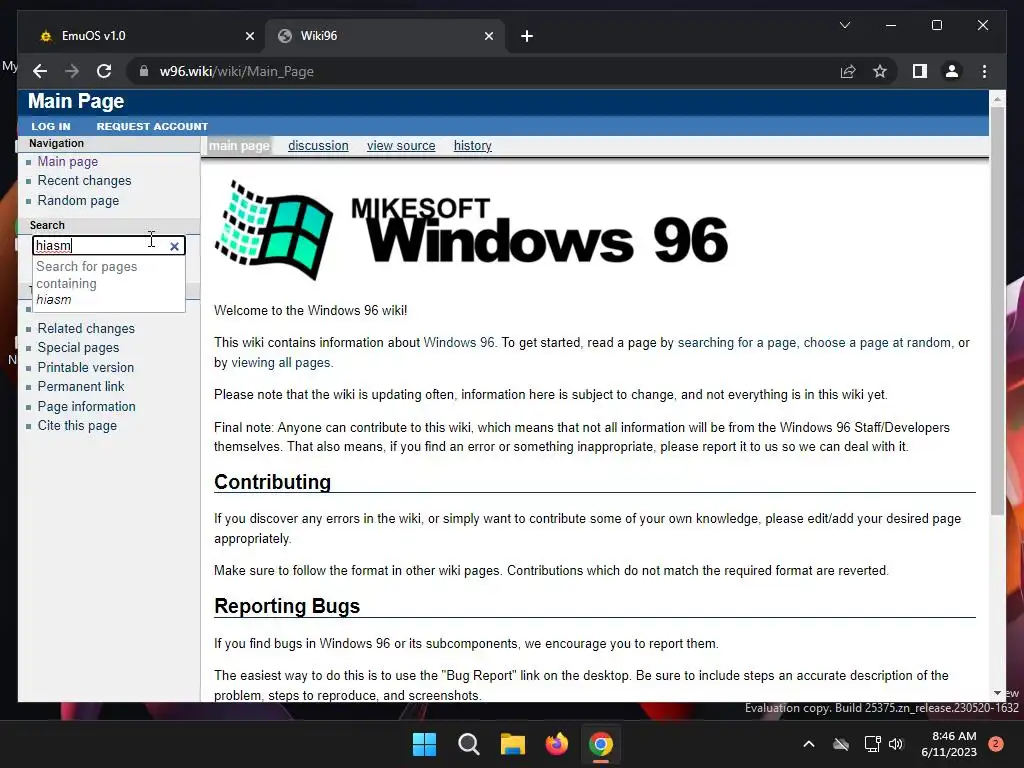This screenshot has height=768, width=1024.
Task: Click the padlock site info icon
Action: coord(144,71)
